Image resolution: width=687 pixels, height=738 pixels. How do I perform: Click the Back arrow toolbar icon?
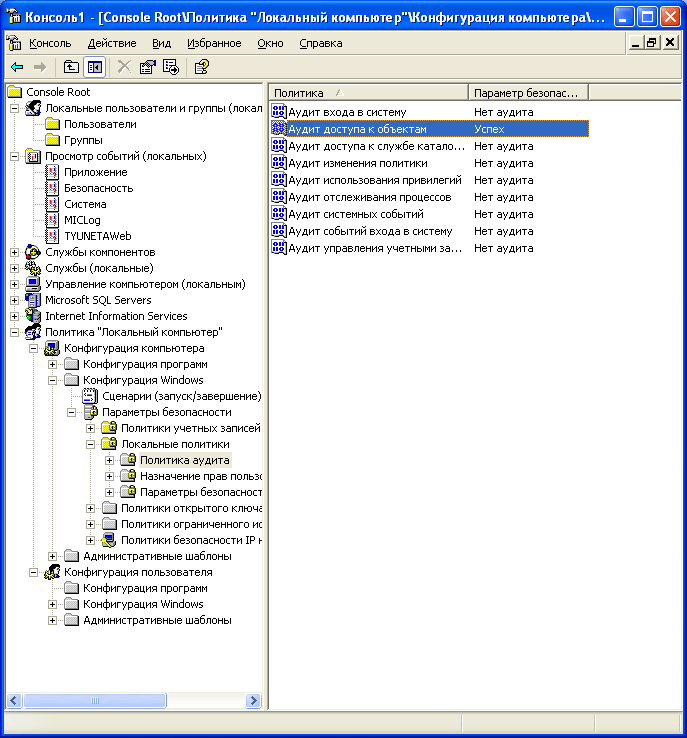(x=17, y=67)
